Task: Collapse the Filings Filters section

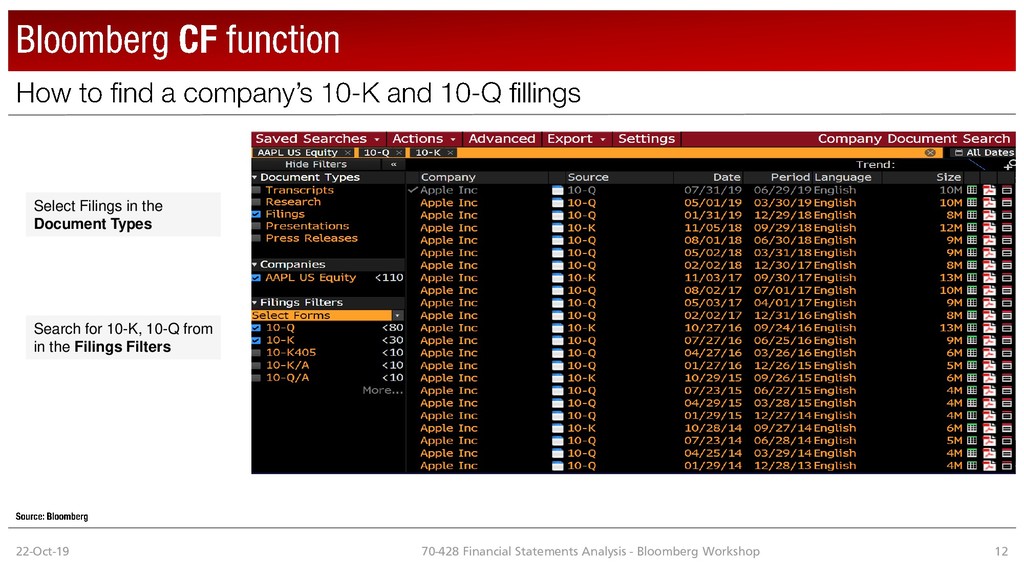Action: 255,303
